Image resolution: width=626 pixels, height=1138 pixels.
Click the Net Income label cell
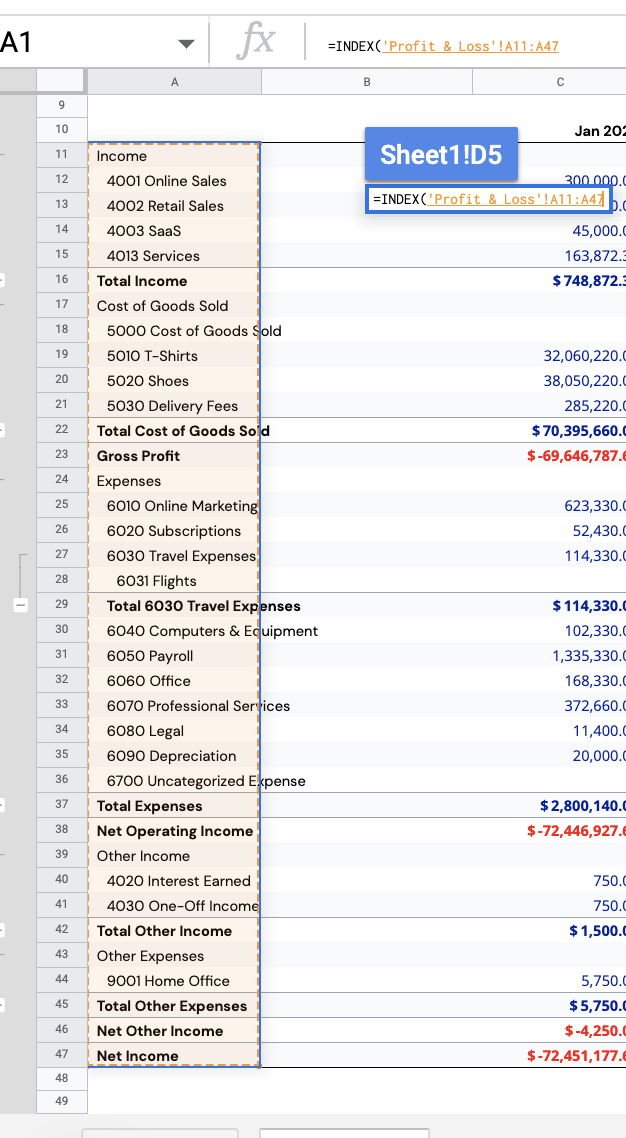pyautogui.click(x=174, y=1055)
